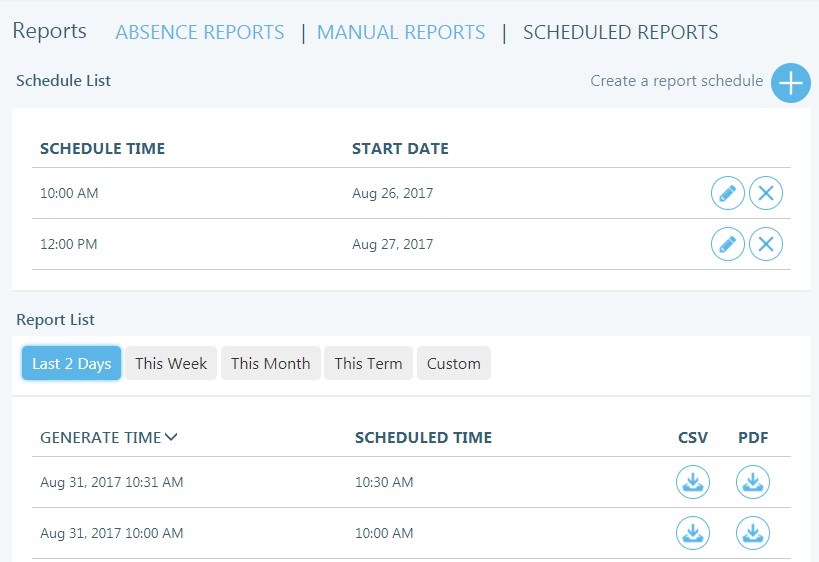Viewport: 819px width, 562px height.
Task: Click the Start Date column header
Action: 400,149
